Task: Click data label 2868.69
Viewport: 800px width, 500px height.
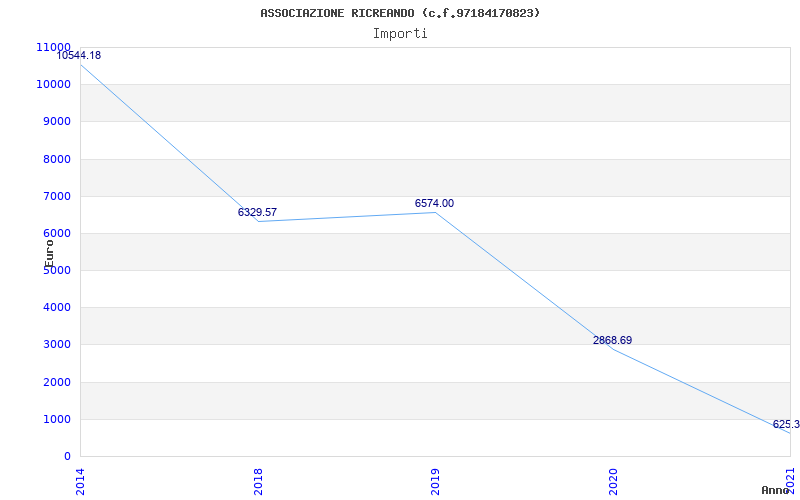Action: tap(612, 340)
